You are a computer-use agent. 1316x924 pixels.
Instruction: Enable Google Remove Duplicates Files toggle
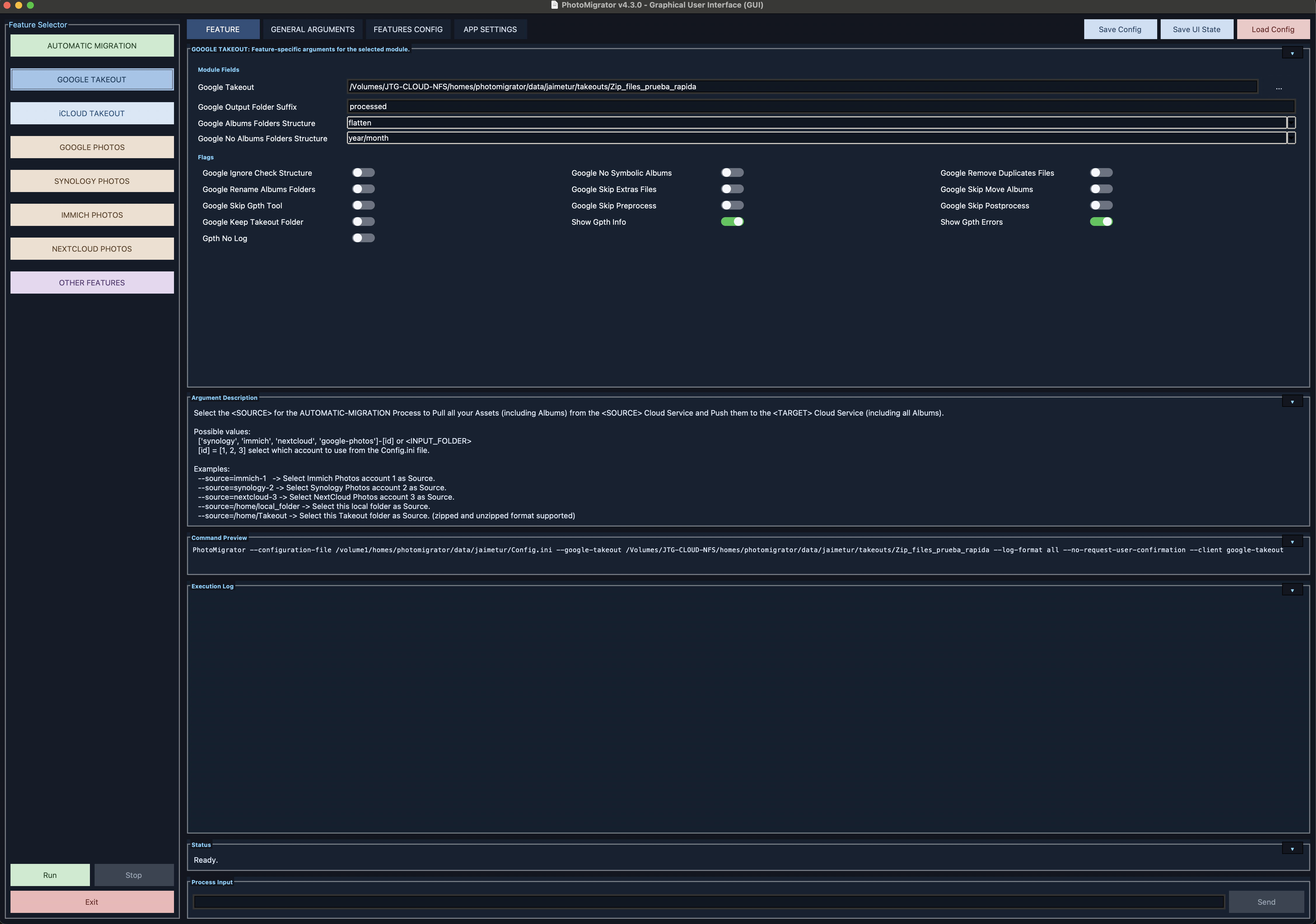pyautogui.click(x=1101, y=172)
